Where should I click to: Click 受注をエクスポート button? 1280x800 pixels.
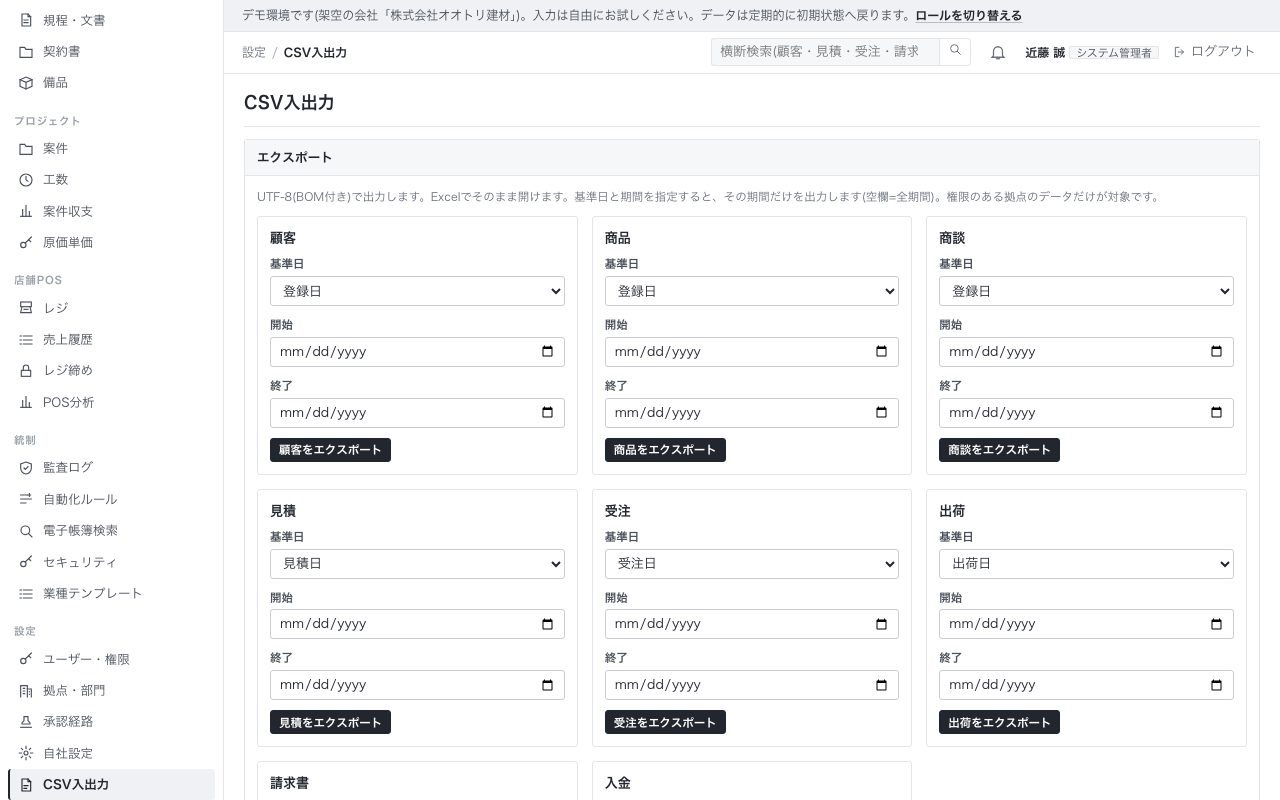tap(665, 722)
